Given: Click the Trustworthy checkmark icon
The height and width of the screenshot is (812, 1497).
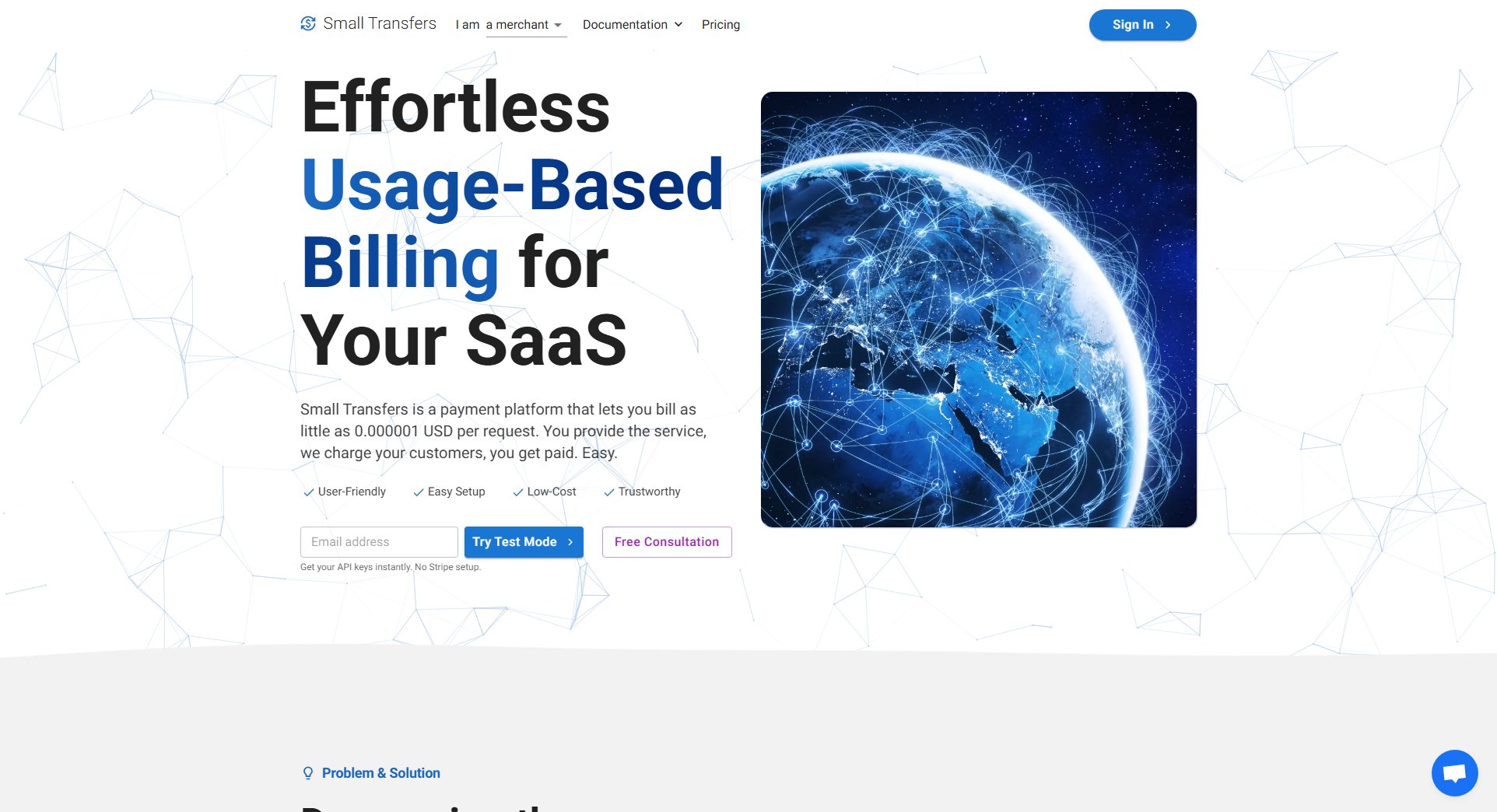Looking at the screenshot, I should click(x=609, y=492).
